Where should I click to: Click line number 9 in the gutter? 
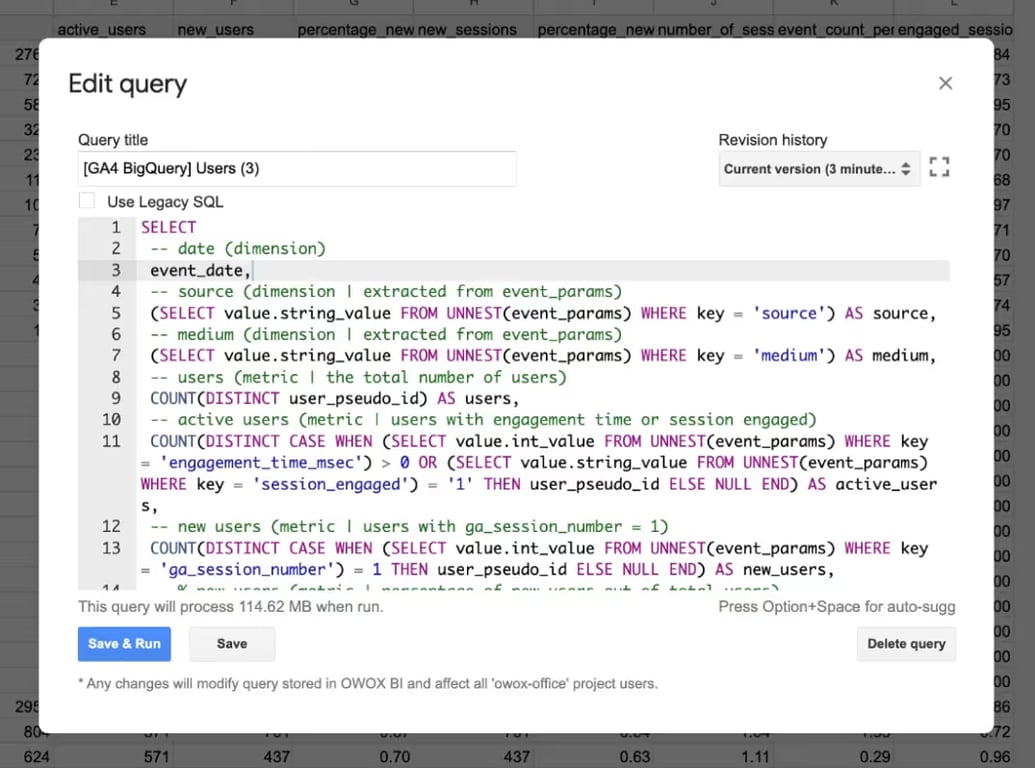pos(116,399)
